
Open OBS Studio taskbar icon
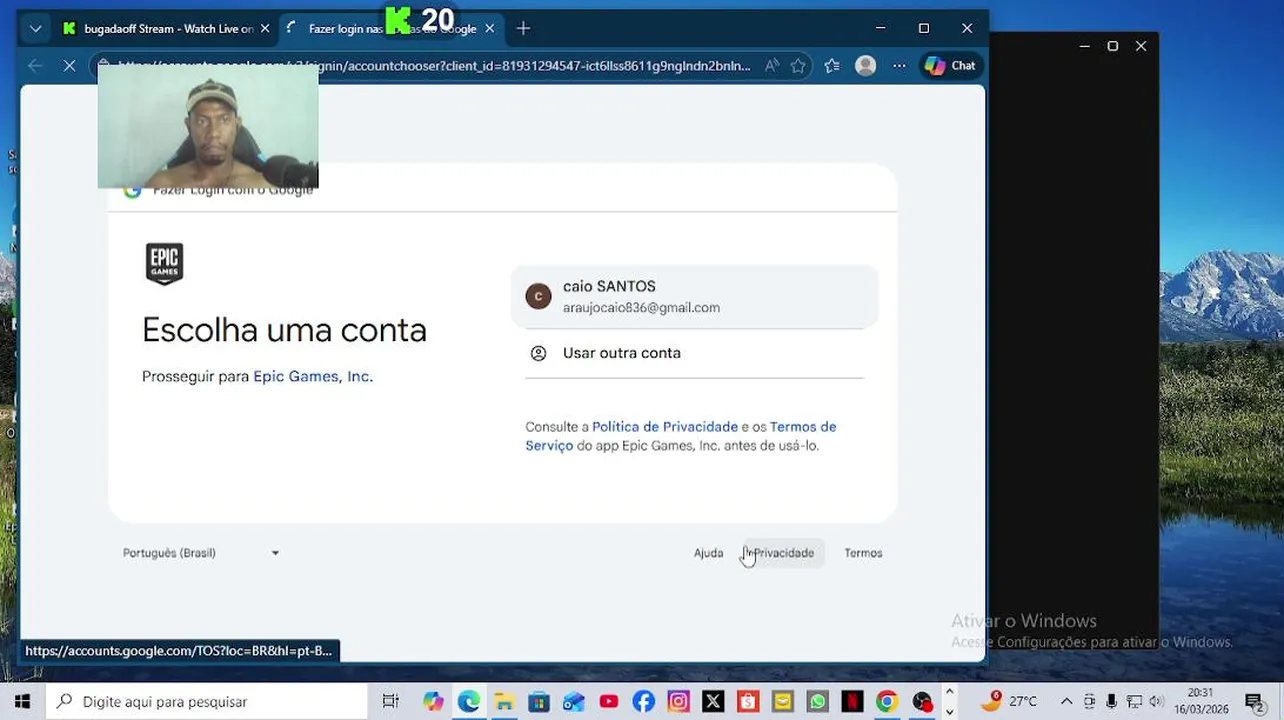point(922,702)
